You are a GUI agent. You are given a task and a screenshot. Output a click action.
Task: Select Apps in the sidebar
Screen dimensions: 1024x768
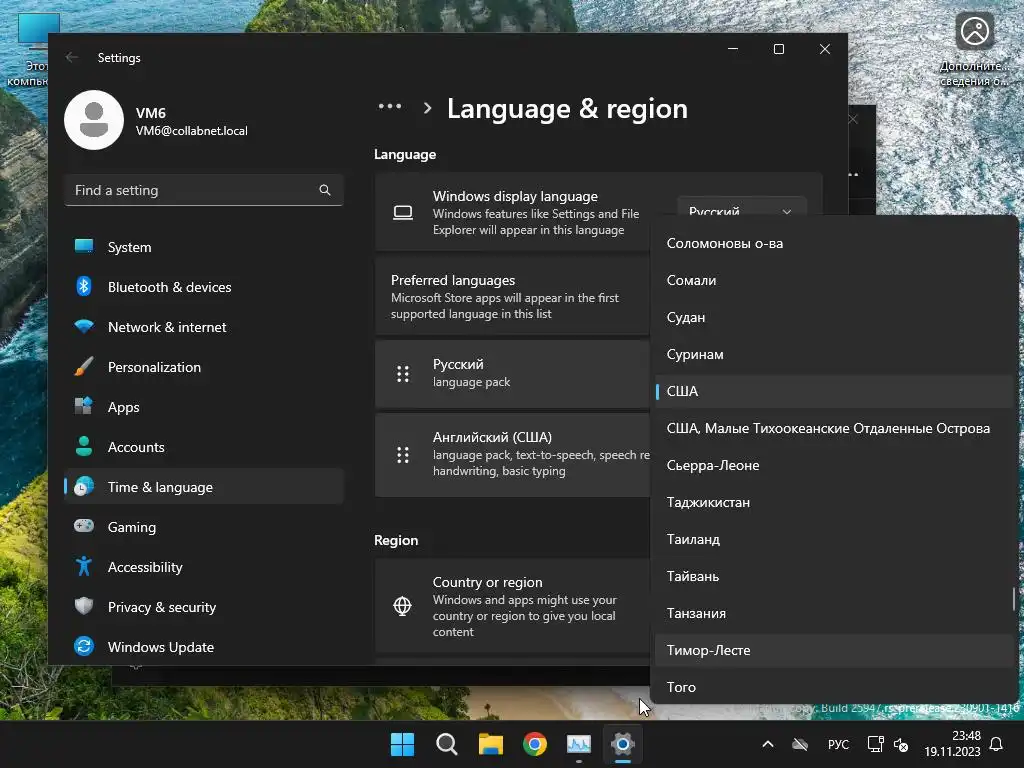pos(204,407)
